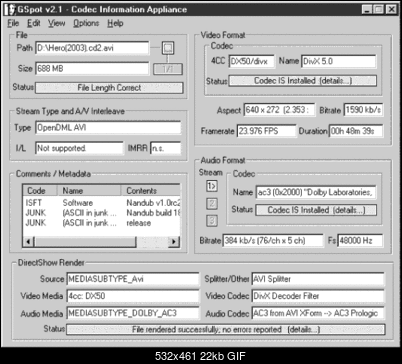
Task: Select the JUNK row with release
Action: click(x=102, y=223)
